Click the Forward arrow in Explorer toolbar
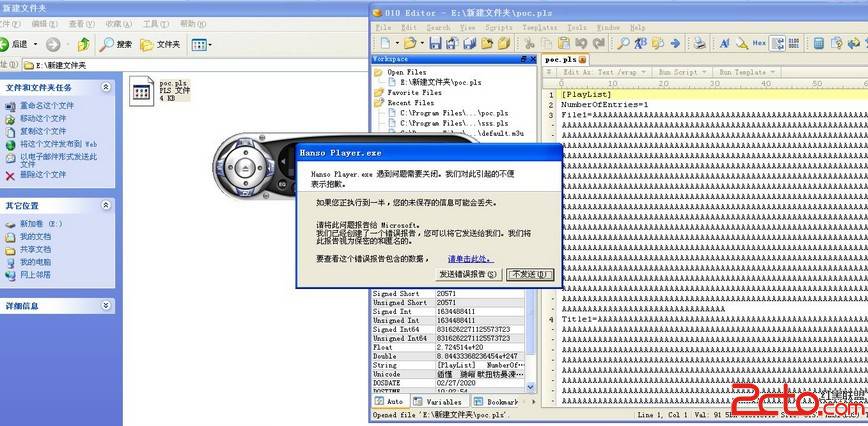This screenshot has height=426, width=868. pyautogui.click(x=53, y=44)
